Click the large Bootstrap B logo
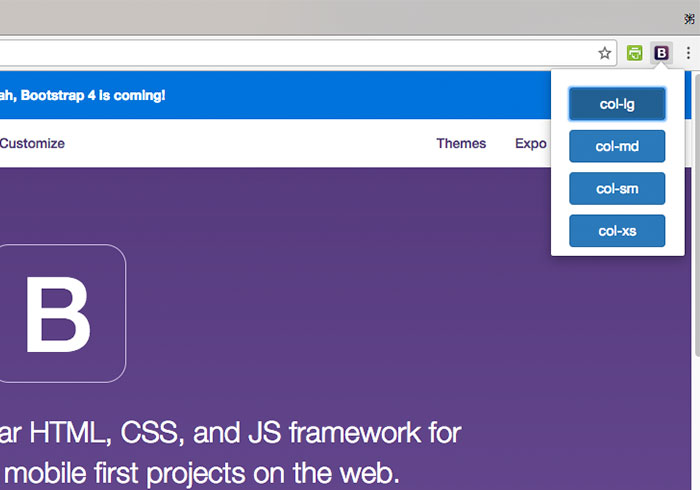 click(x=62, y=313)
